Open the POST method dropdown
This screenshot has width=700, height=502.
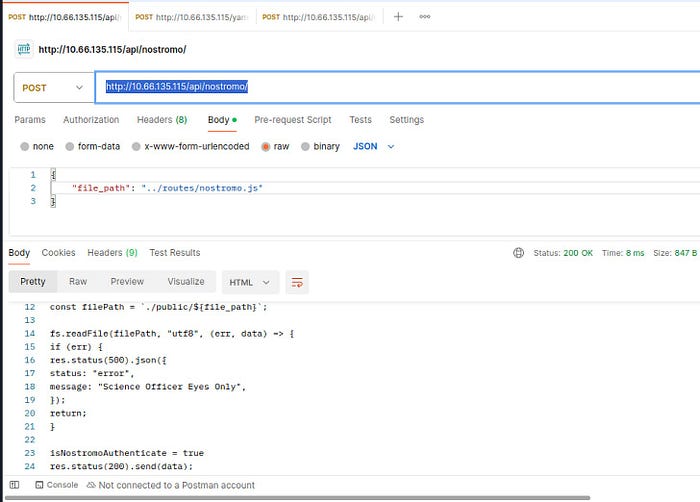(54, 88)
